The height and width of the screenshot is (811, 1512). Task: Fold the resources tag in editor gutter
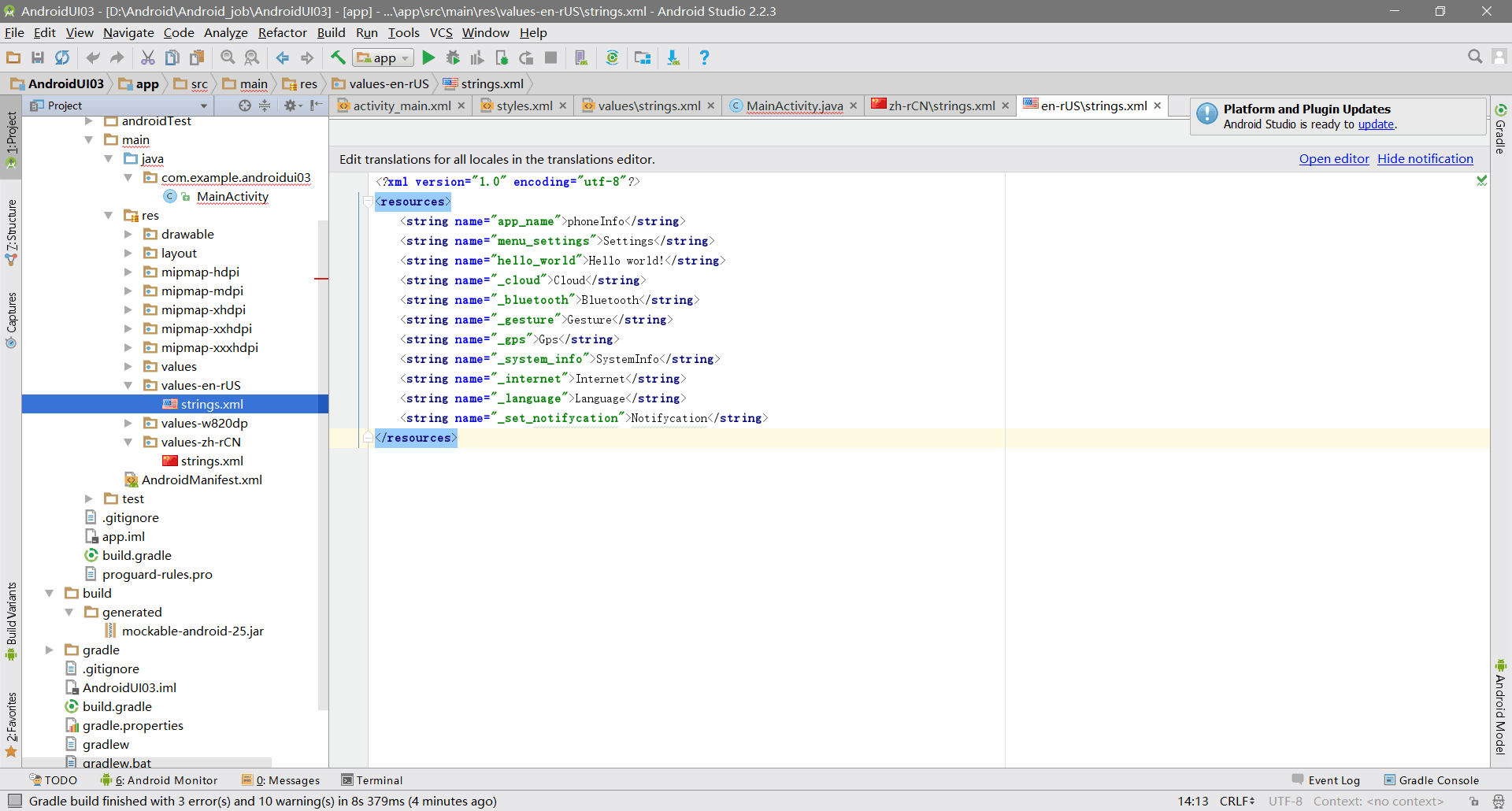coord(368,202)
